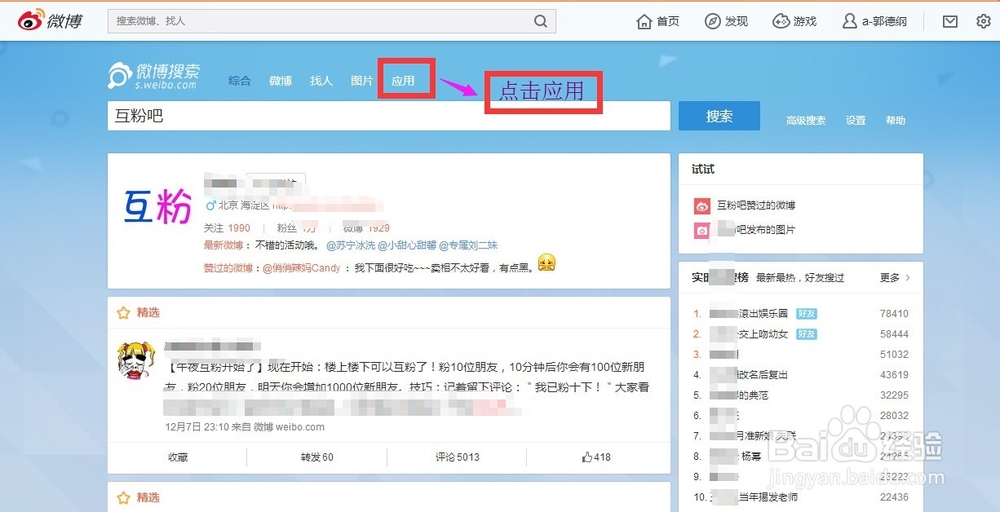Viewport: 1000px width, 512px height.
Task: Click the blue 搜索 button
Action: pos(719,116)
